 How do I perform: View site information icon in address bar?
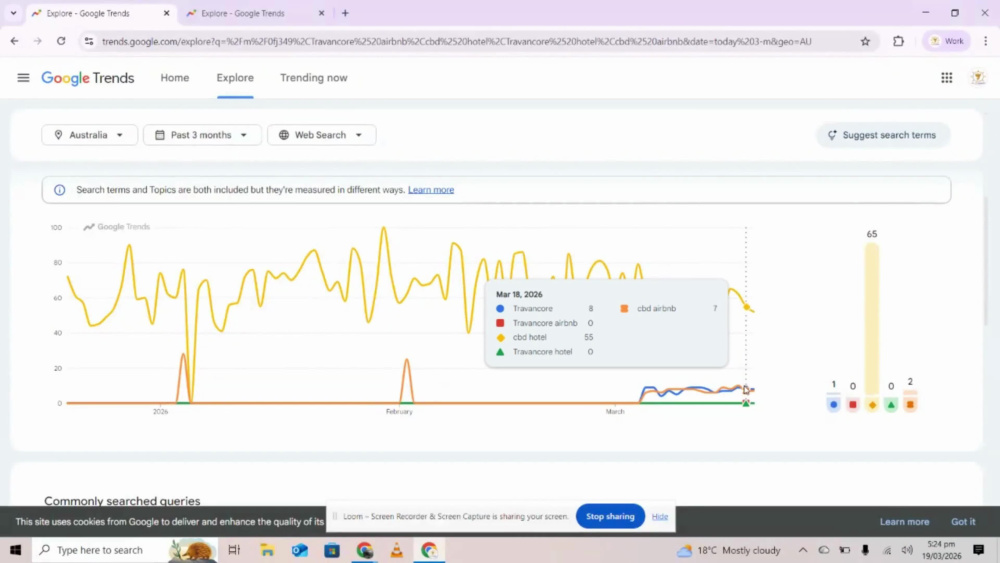[89, 41]
